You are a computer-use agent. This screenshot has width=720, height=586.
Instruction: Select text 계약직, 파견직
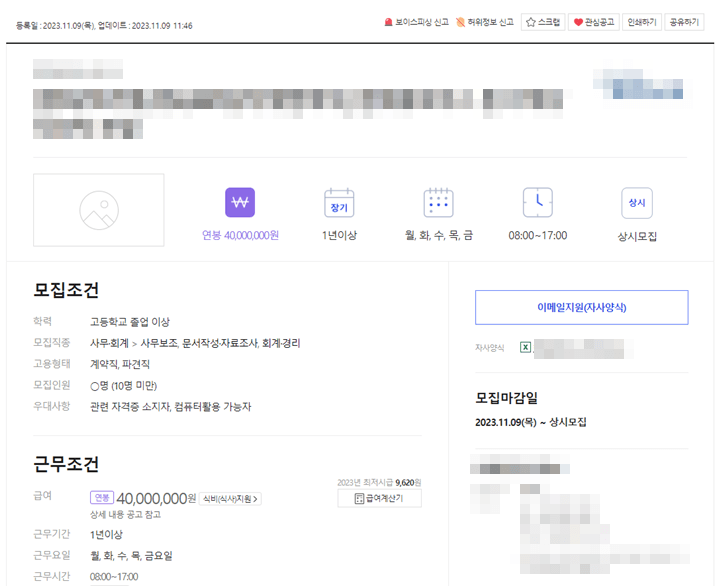[120, 364]
